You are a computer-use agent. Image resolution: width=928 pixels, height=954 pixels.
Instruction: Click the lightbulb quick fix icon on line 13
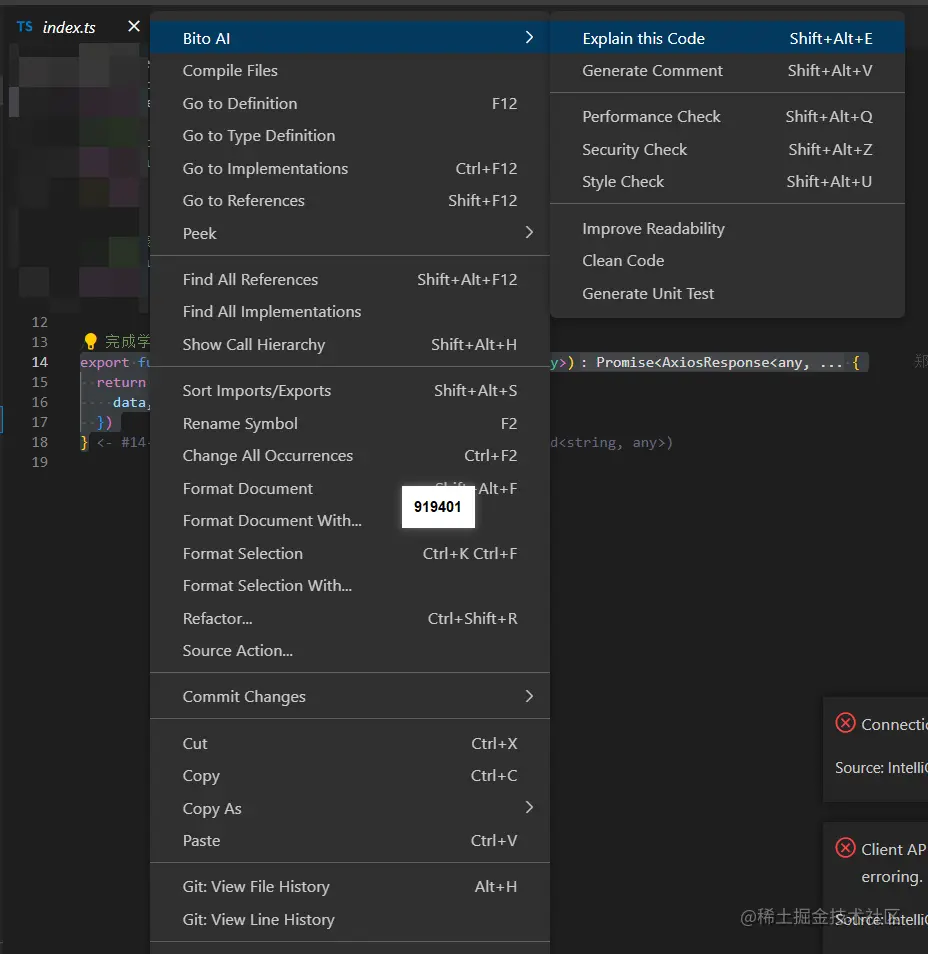(x=91, y=341)
